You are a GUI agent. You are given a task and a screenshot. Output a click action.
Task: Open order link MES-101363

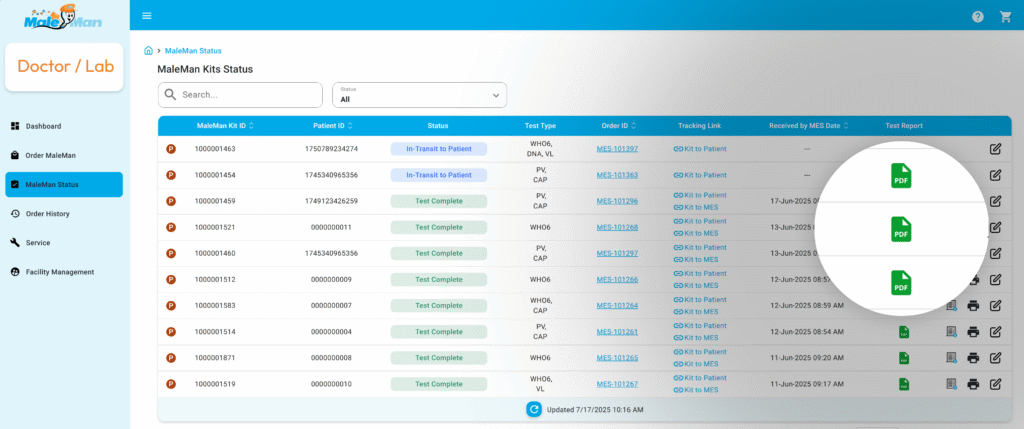coord(617,175)
